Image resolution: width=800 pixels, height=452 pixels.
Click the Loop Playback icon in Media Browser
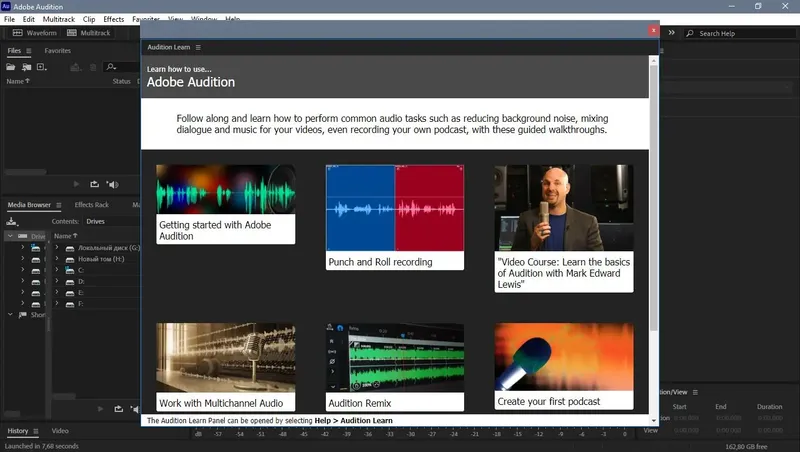point(118,409)
